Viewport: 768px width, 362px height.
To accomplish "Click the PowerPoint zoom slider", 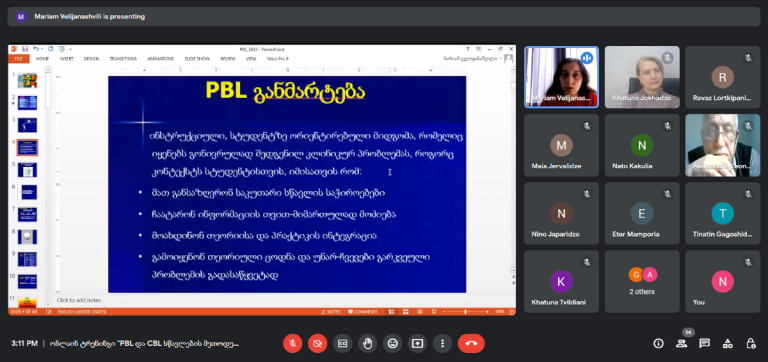I will 465,312.
